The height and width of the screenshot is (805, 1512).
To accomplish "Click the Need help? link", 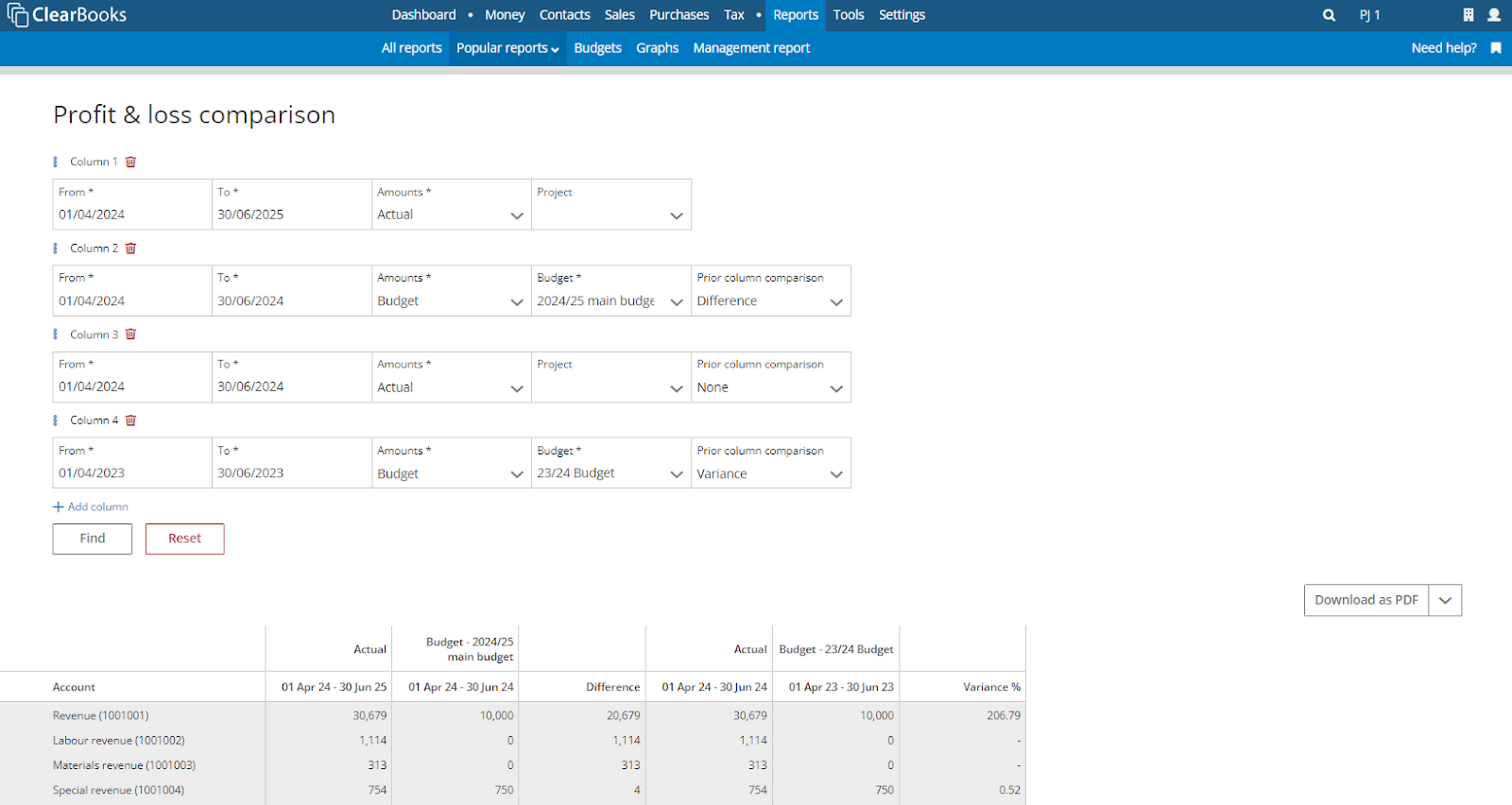I will click(1444, 48).
